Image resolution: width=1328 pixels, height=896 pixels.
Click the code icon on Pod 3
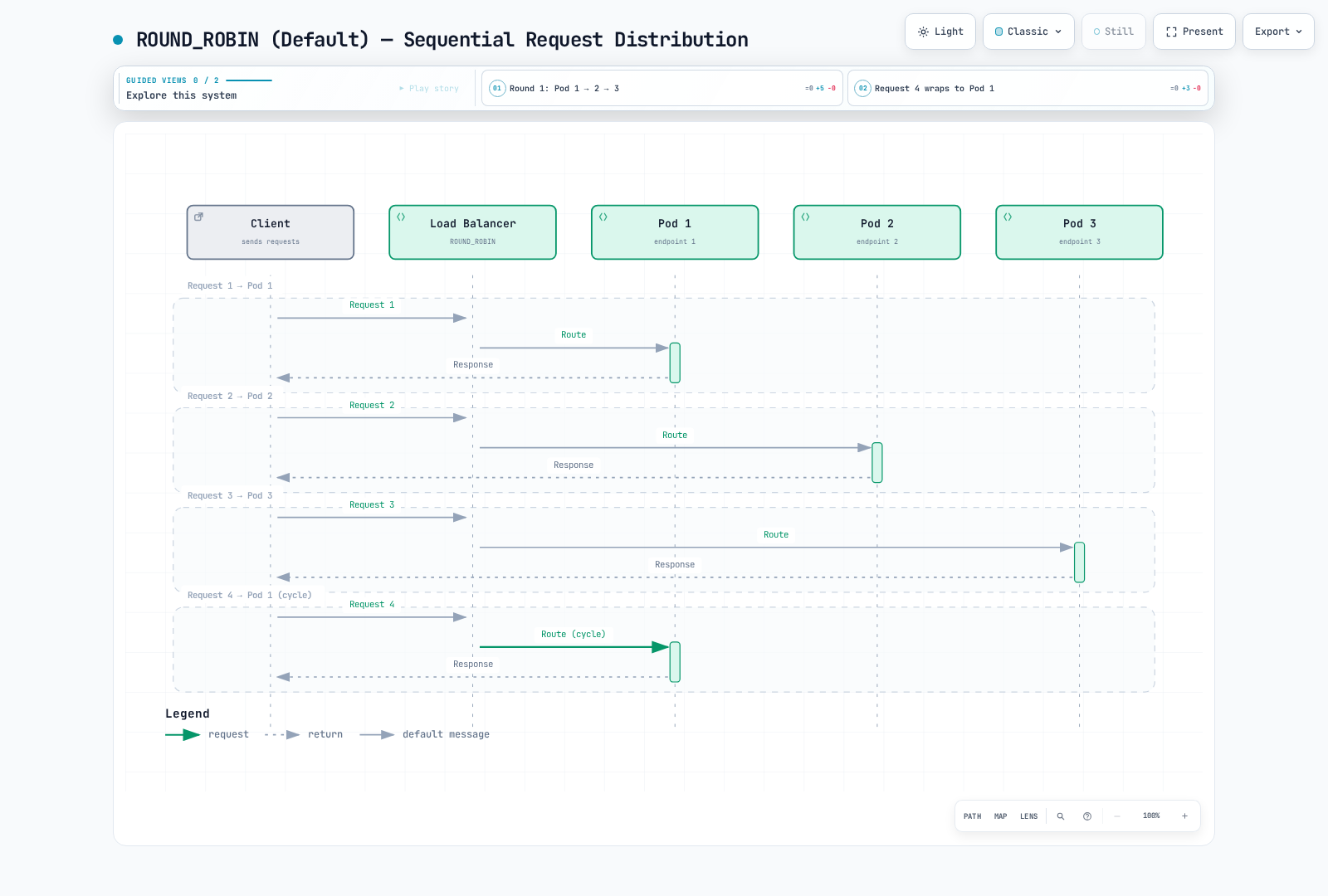pos(1008,217)
